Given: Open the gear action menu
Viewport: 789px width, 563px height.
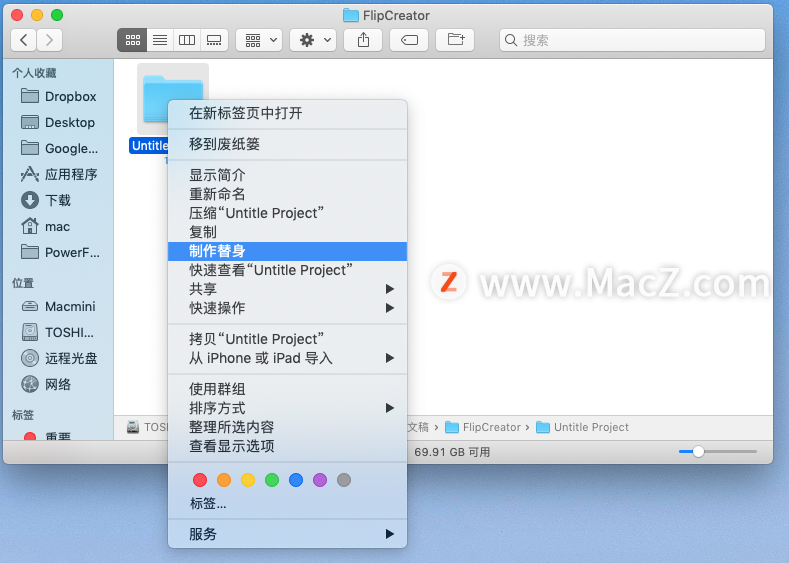Looking at the screenshot, I should [x=313, y=40].
